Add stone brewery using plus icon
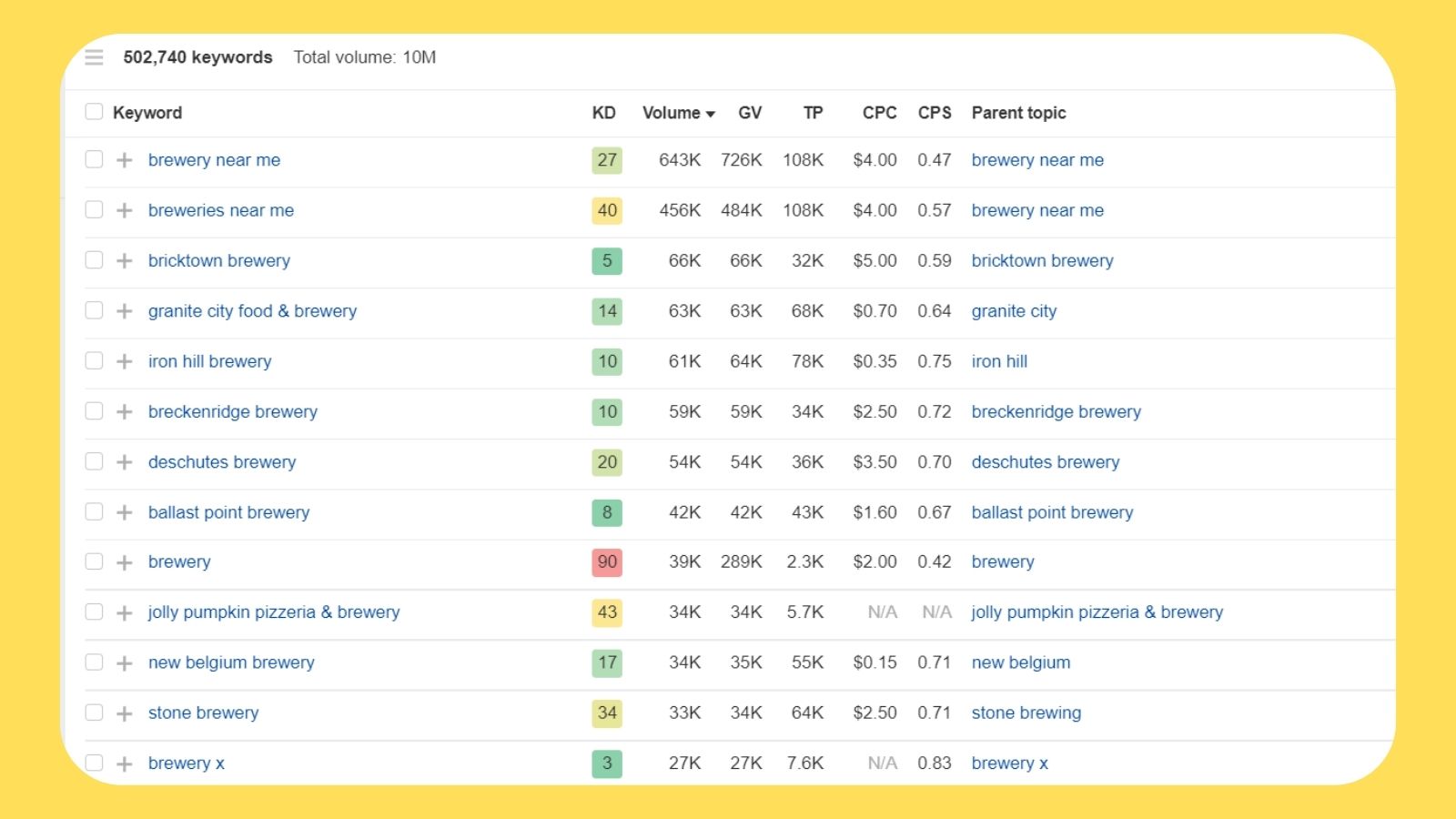1456x819 pixels. pos(125,713)
